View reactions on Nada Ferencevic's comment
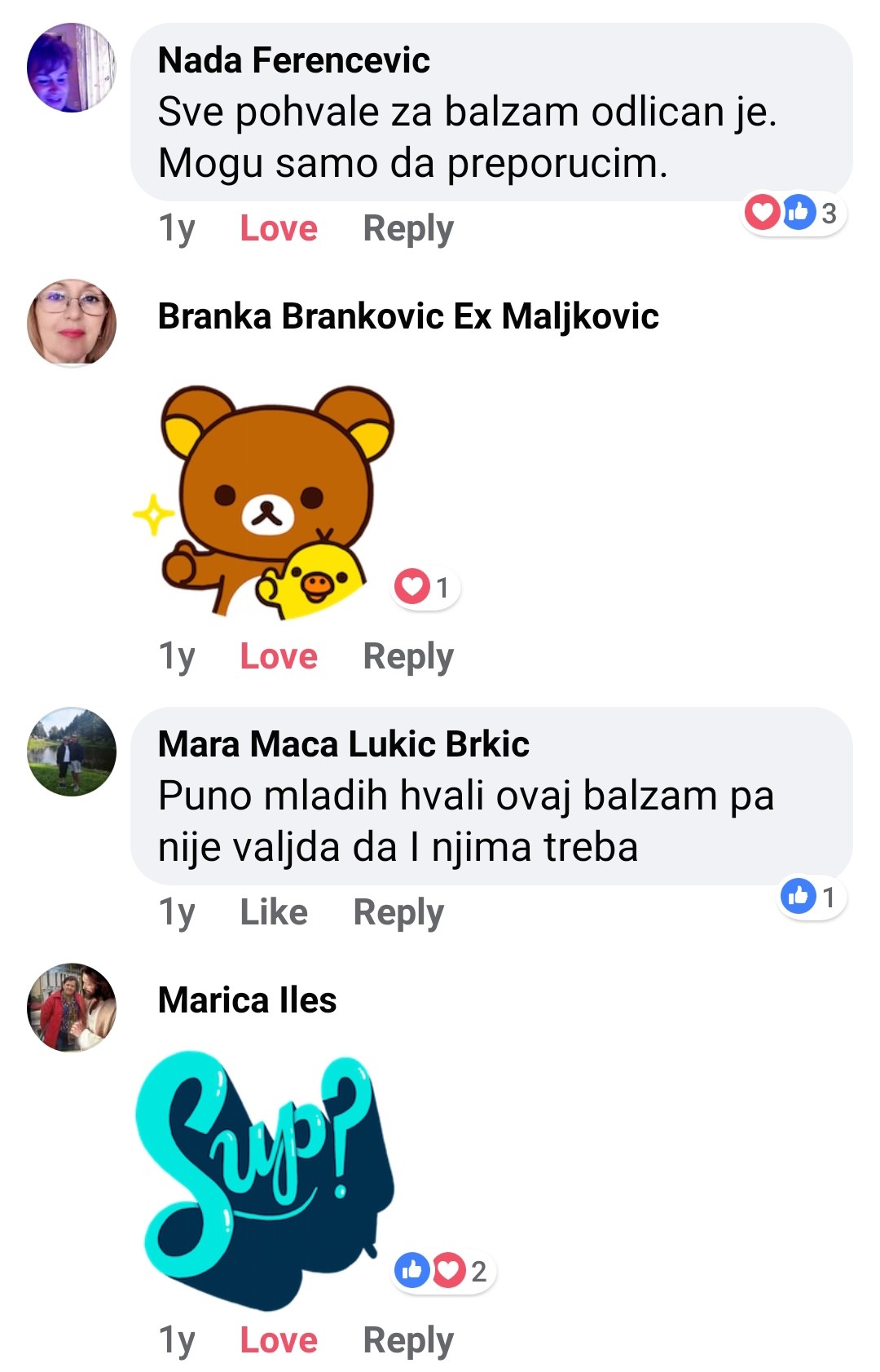880x1372 pixels. (793, 213)
